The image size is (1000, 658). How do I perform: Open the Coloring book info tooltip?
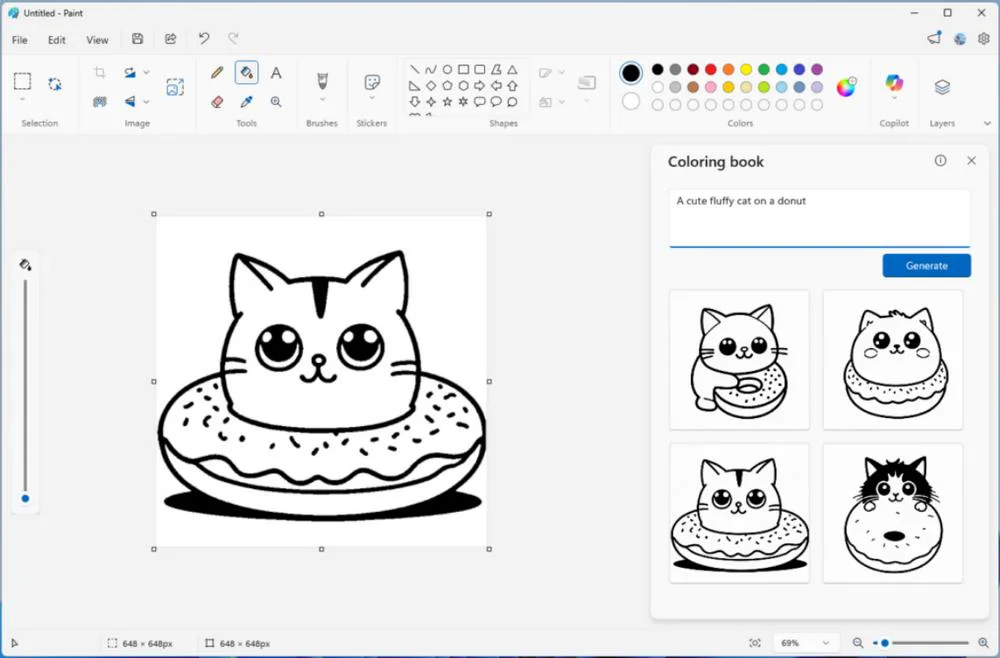(x=940, y=160)
